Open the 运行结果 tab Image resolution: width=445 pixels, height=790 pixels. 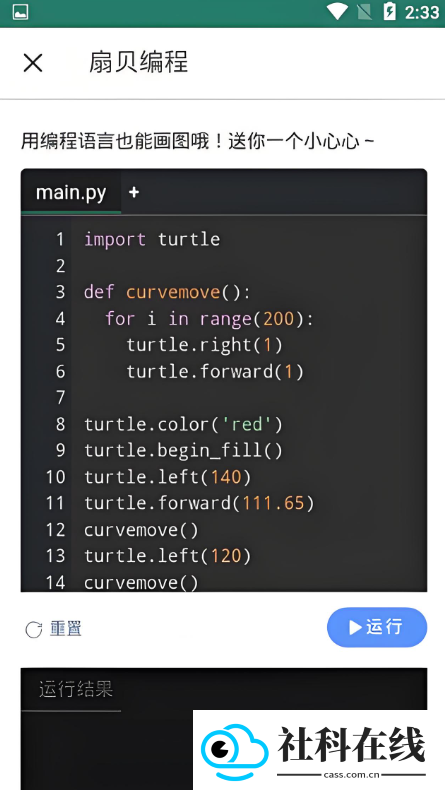click(x=76, y=689)
